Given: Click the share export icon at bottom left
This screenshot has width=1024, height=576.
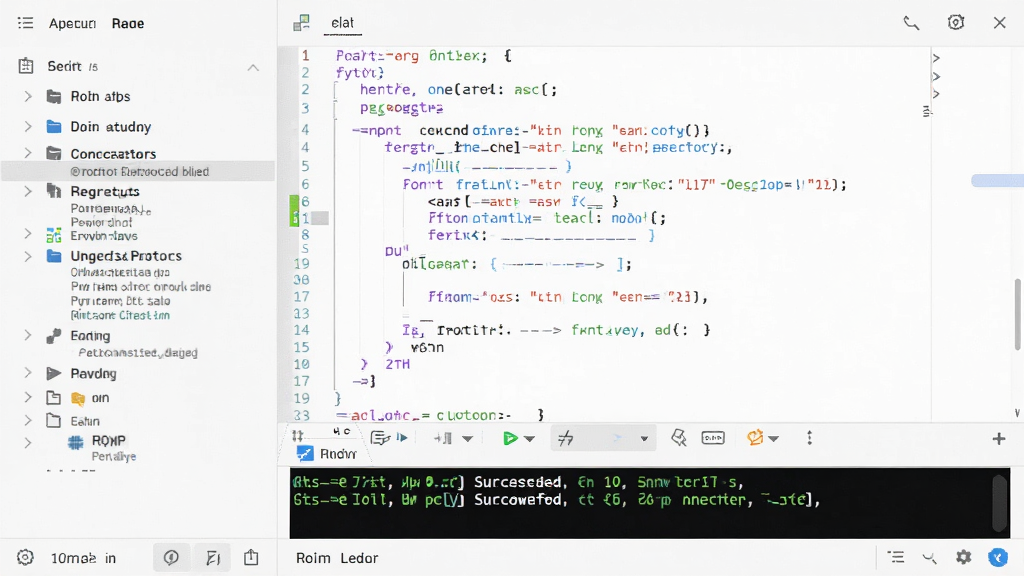Looking at the screenshot, I should point(251,557).
